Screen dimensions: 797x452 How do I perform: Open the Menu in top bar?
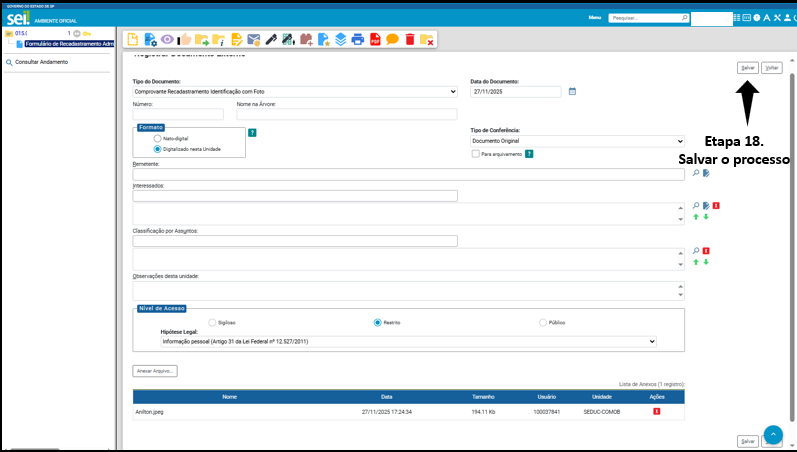(595, 18)
